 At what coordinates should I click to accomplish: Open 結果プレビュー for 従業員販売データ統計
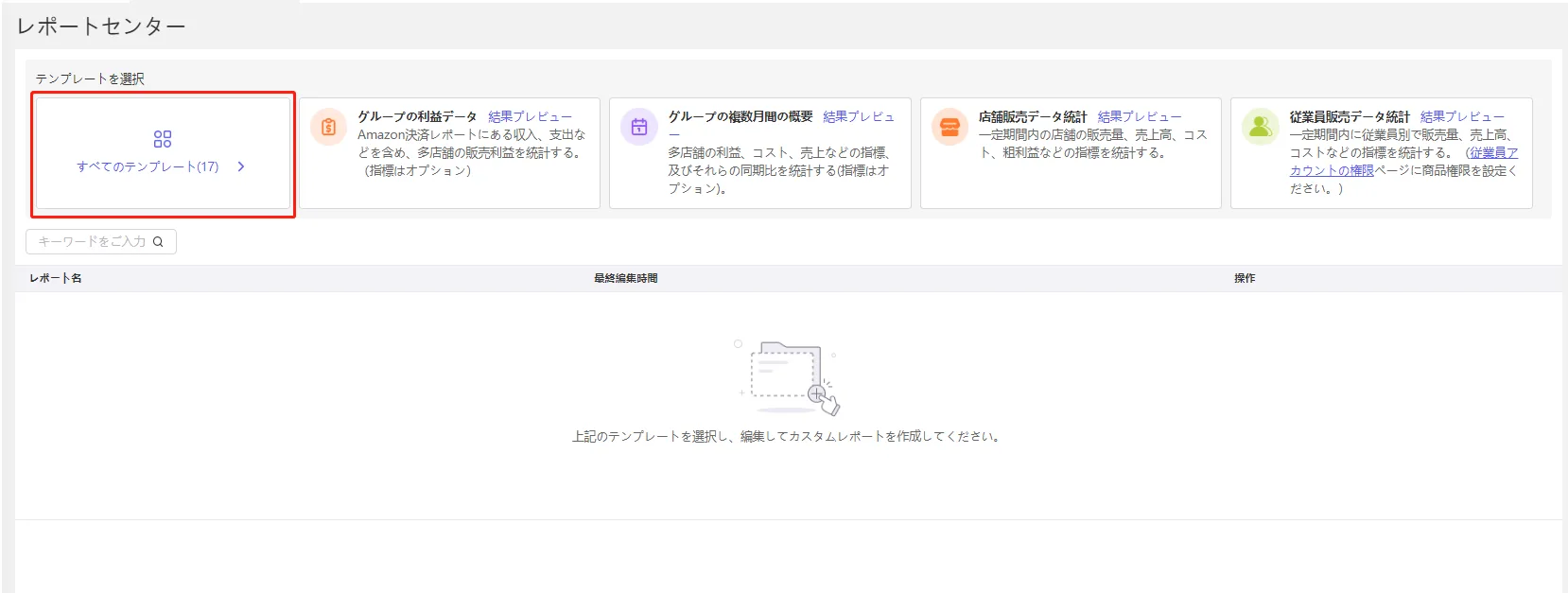(1462, 116)
